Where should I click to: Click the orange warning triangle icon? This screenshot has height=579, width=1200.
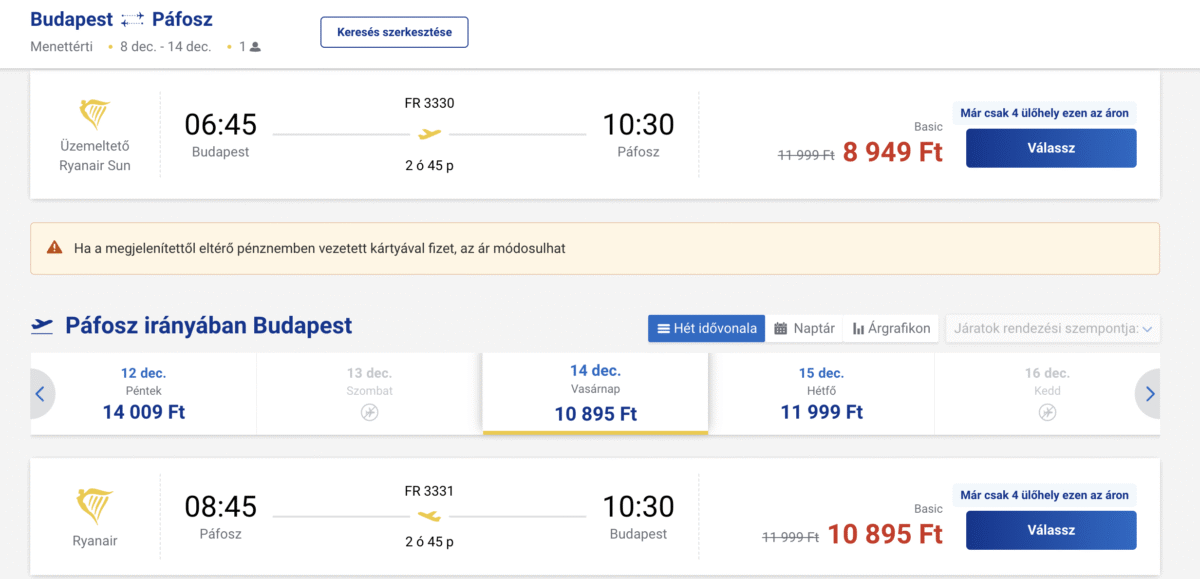coord(54,247)
